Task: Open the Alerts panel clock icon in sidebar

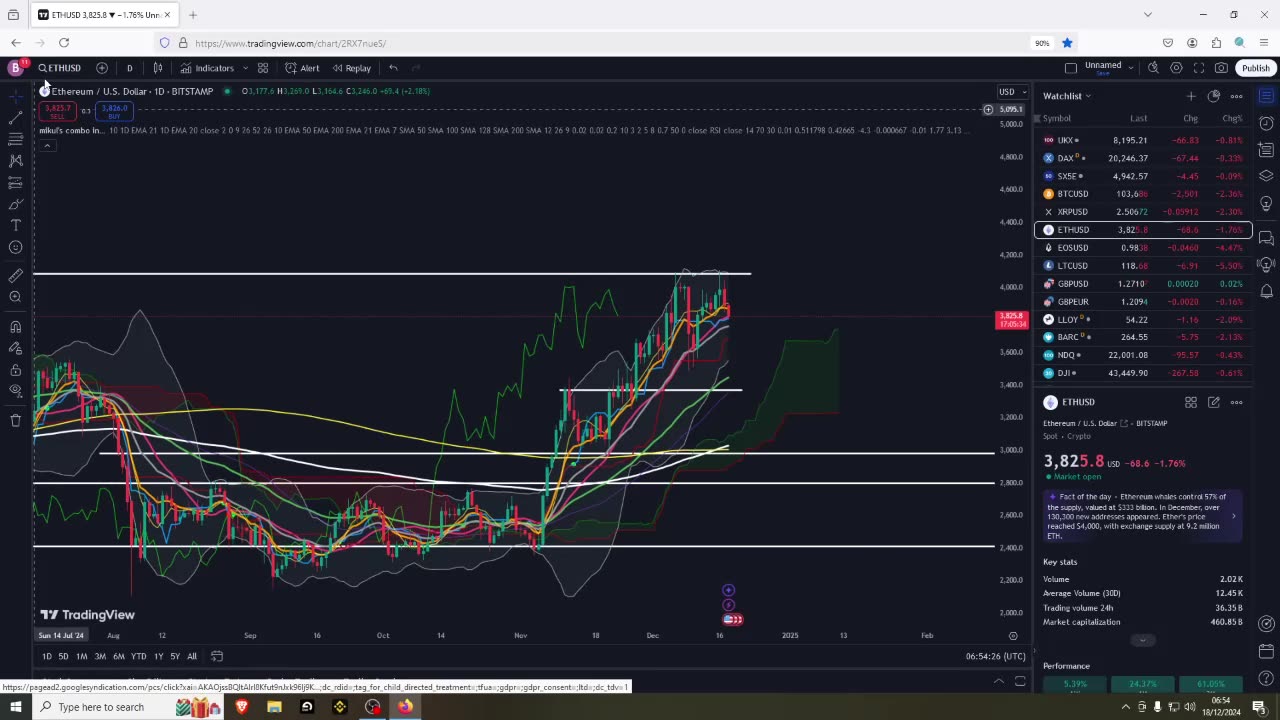Action: [x=1266, y=124]
